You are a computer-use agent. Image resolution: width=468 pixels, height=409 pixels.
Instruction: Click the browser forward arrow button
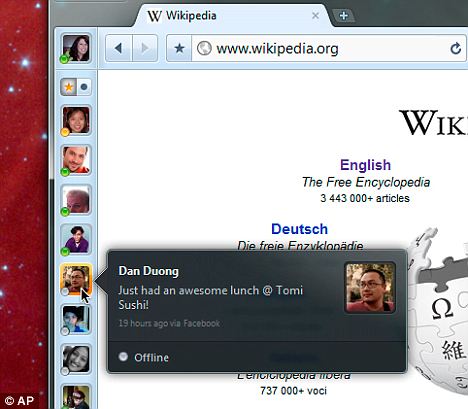145,48
